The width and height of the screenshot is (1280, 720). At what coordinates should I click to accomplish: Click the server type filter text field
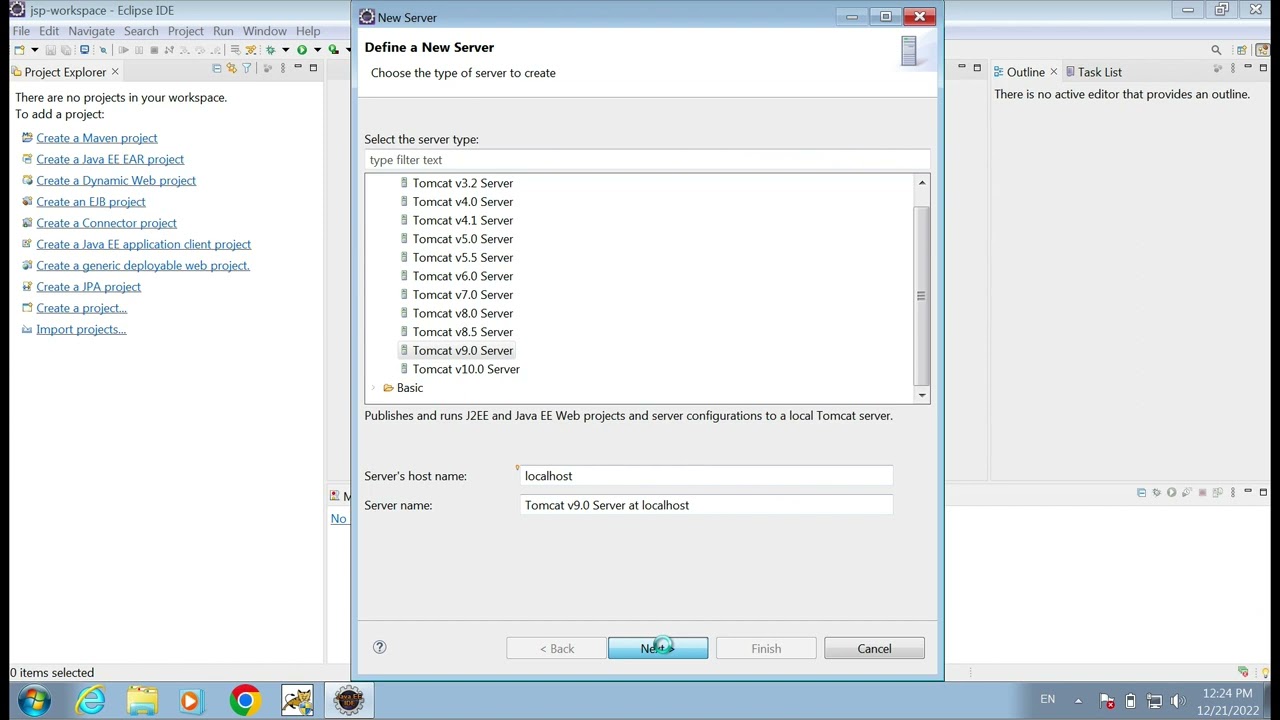coord(647,160)
